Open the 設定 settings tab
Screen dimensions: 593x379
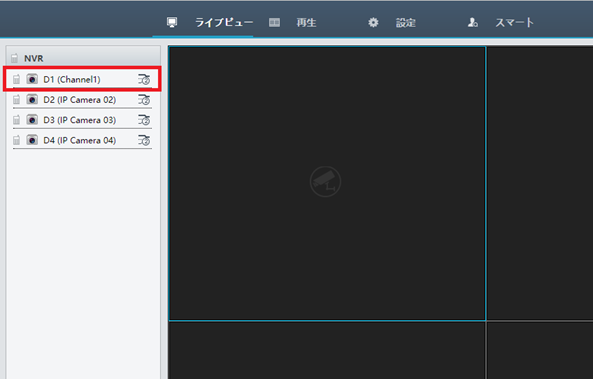point(405,23)
